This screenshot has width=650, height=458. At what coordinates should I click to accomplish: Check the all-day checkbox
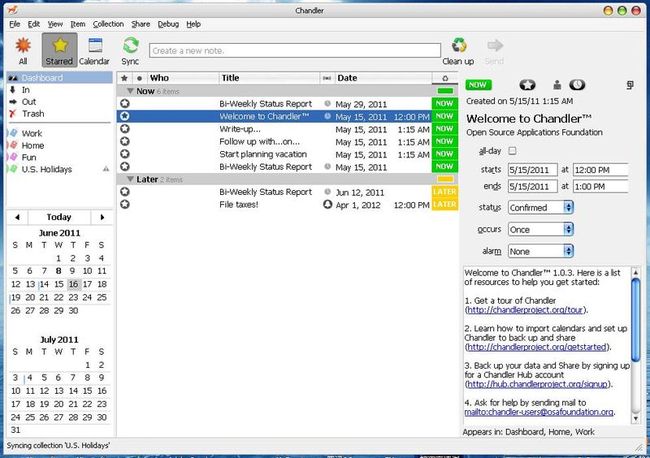pos(512,151)
